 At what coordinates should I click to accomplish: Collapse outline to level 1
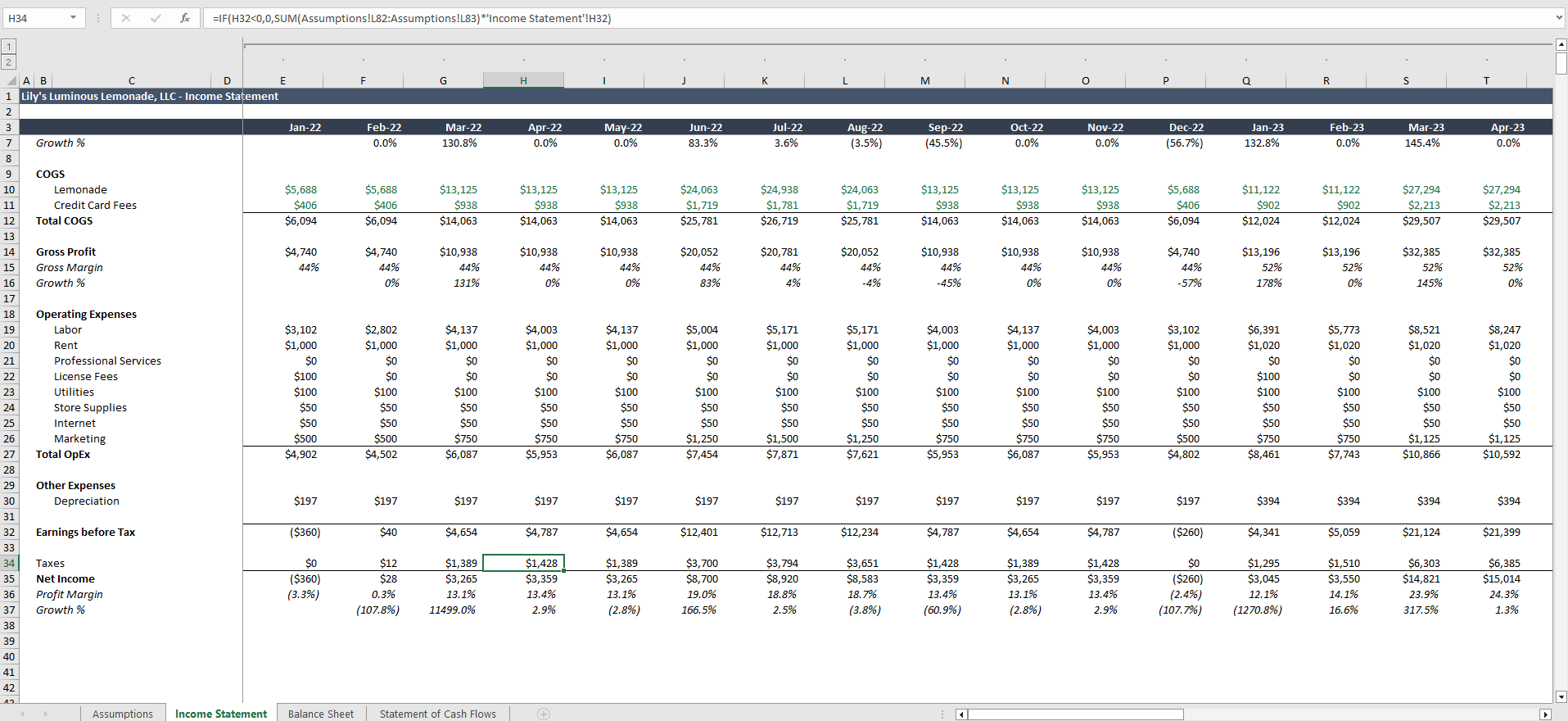click(8, 47)
